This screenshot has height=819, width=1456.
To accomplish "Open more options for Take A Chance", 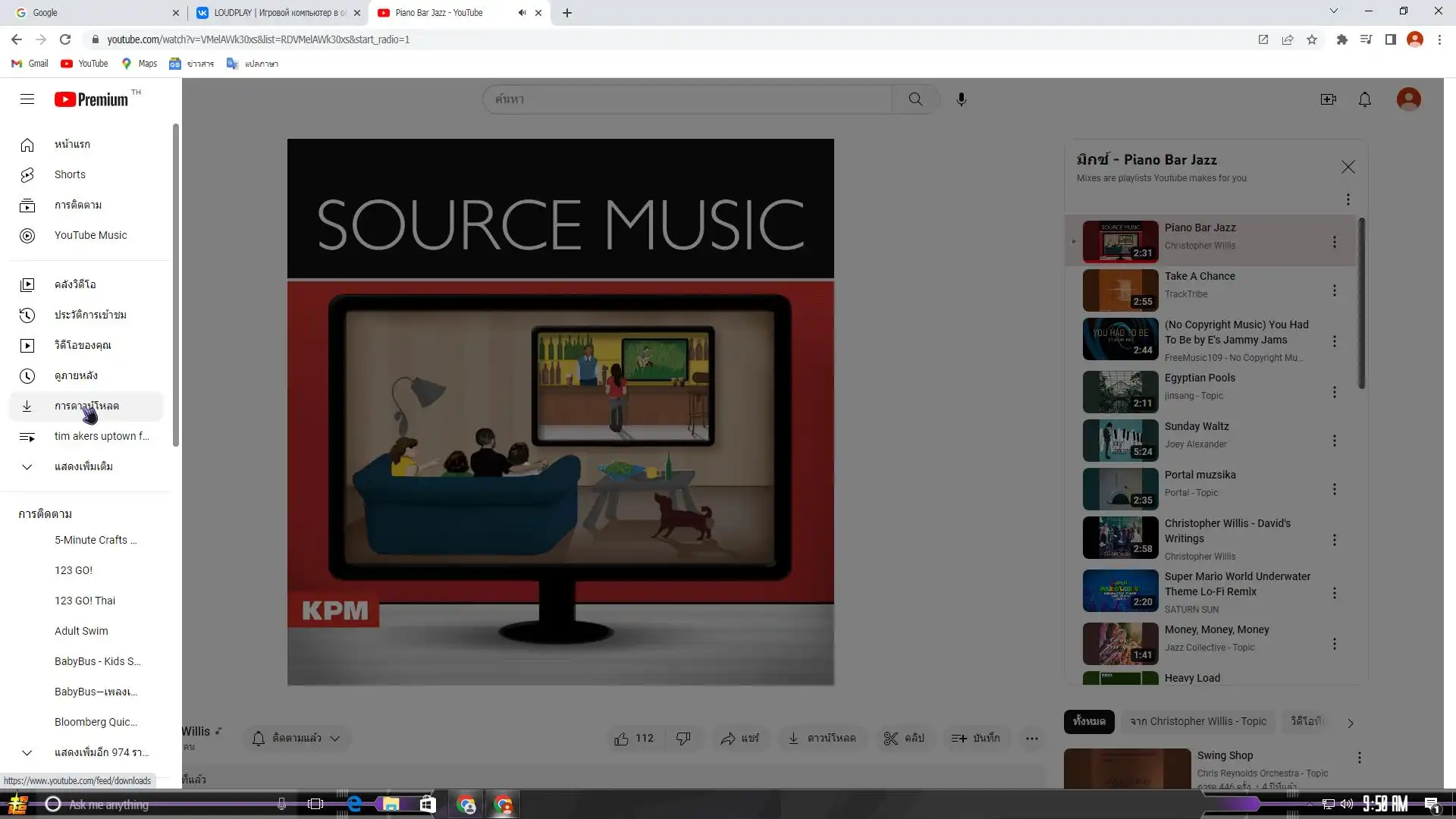I will 1334,290.
